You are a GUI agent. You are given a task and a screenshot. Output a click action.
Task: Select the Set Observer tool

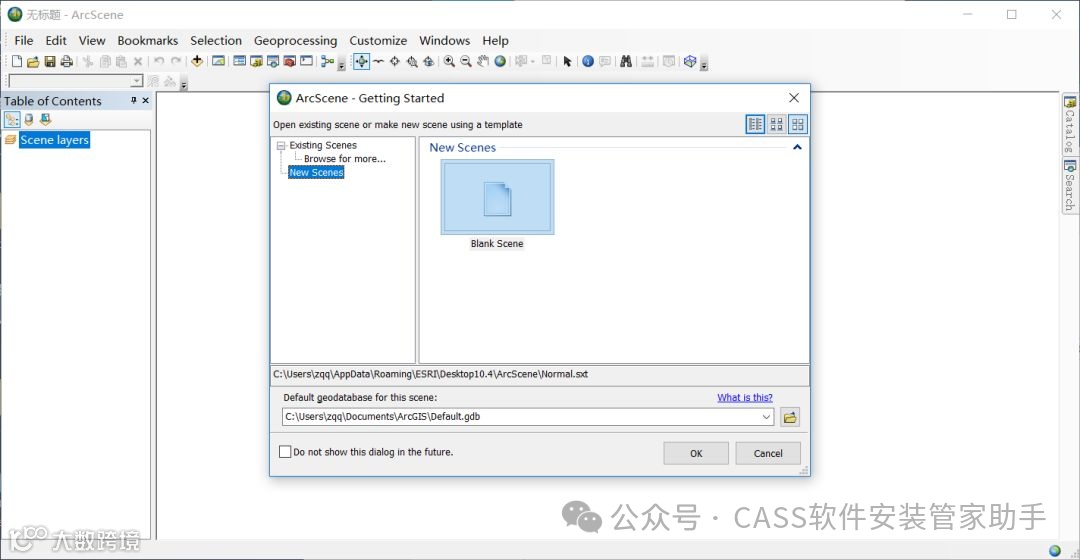click(428, 61)
